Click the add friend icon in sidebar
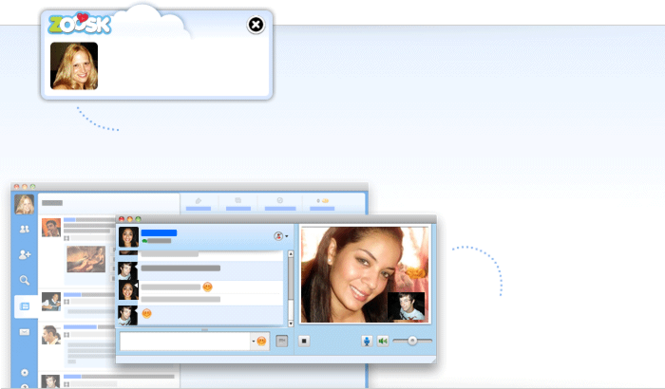This screenshot has height=389, width=665. click(x=25, y=255)
